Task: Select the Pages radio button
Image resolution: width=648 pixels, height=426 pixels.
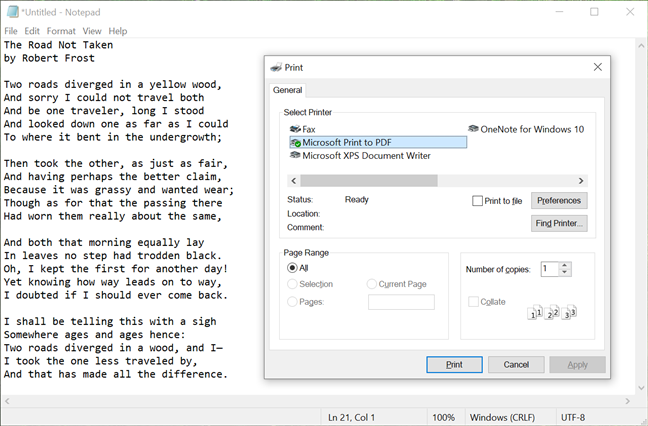Action: pyautogui.click(x=292, y=302)
